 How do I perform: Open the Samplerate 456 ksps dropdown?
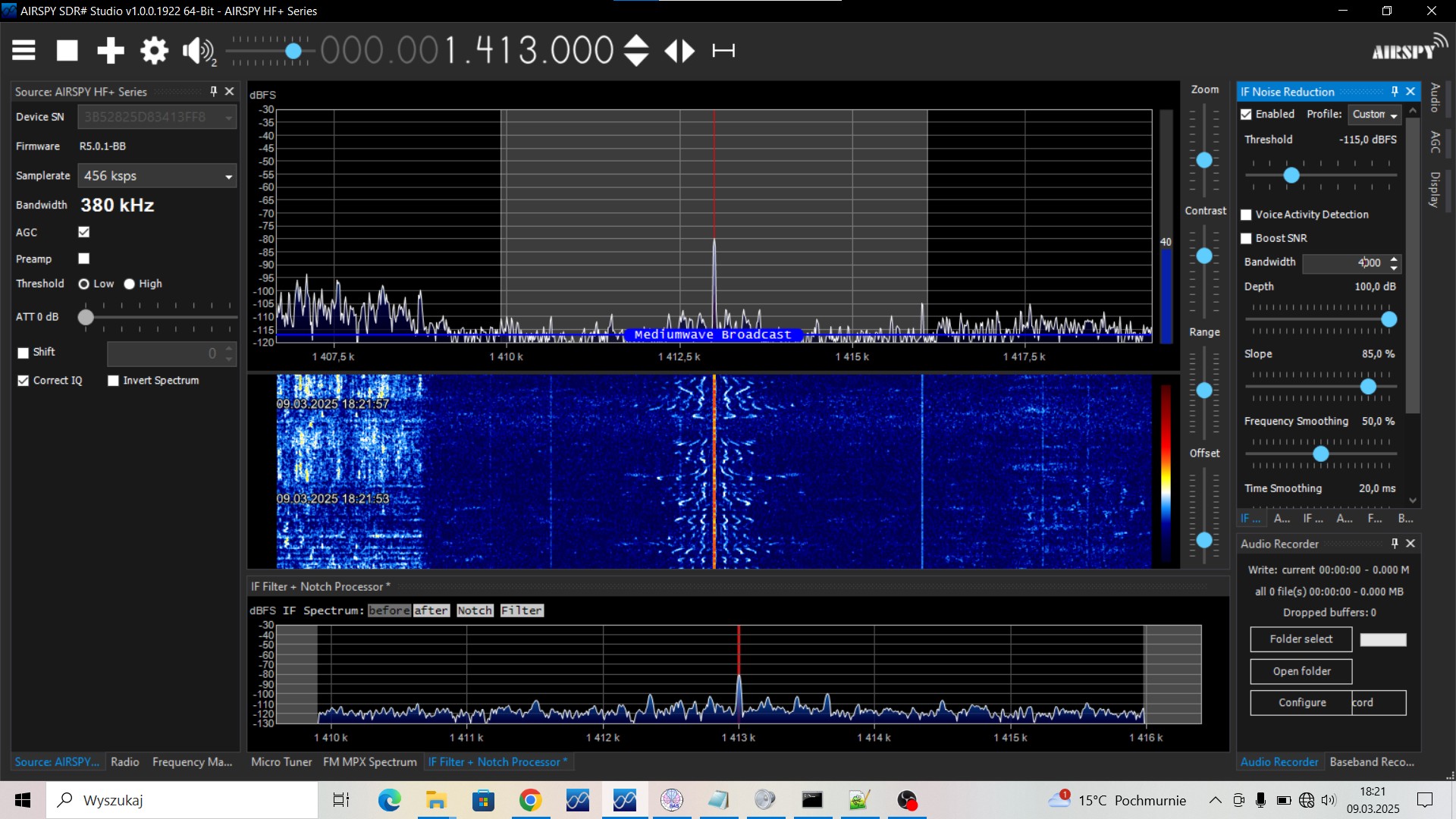pos(157,176)
